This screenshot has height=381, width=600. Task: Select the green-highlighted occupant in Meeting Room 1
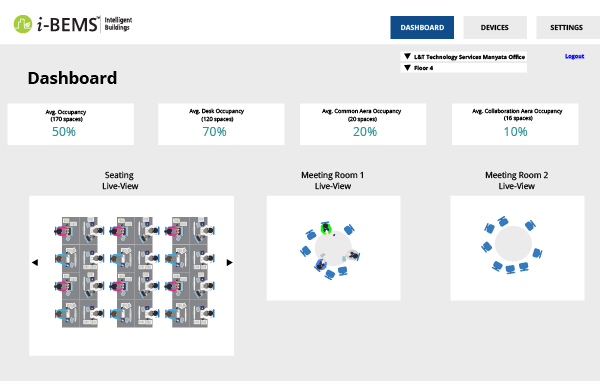325,228
